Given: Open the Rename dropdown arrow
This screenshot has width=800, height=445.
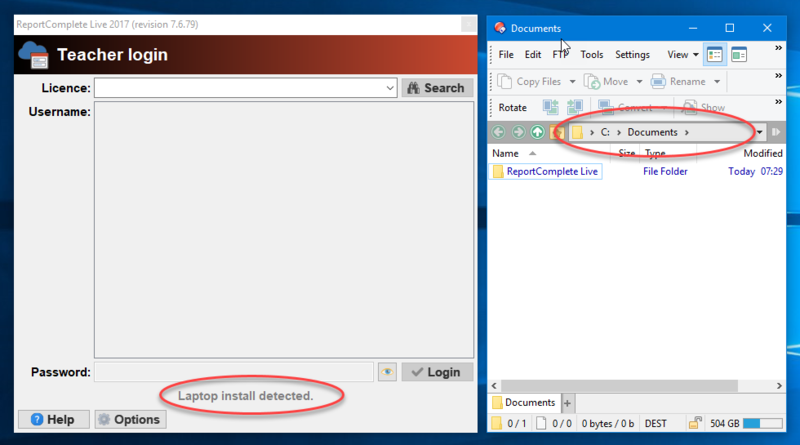Looking at the screenshot, I should pyautogui.click(x=717, y=82).
